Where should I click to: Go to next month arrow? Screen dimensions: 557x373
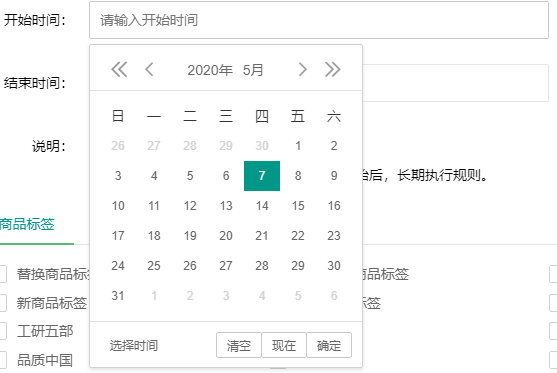point(302,69)
